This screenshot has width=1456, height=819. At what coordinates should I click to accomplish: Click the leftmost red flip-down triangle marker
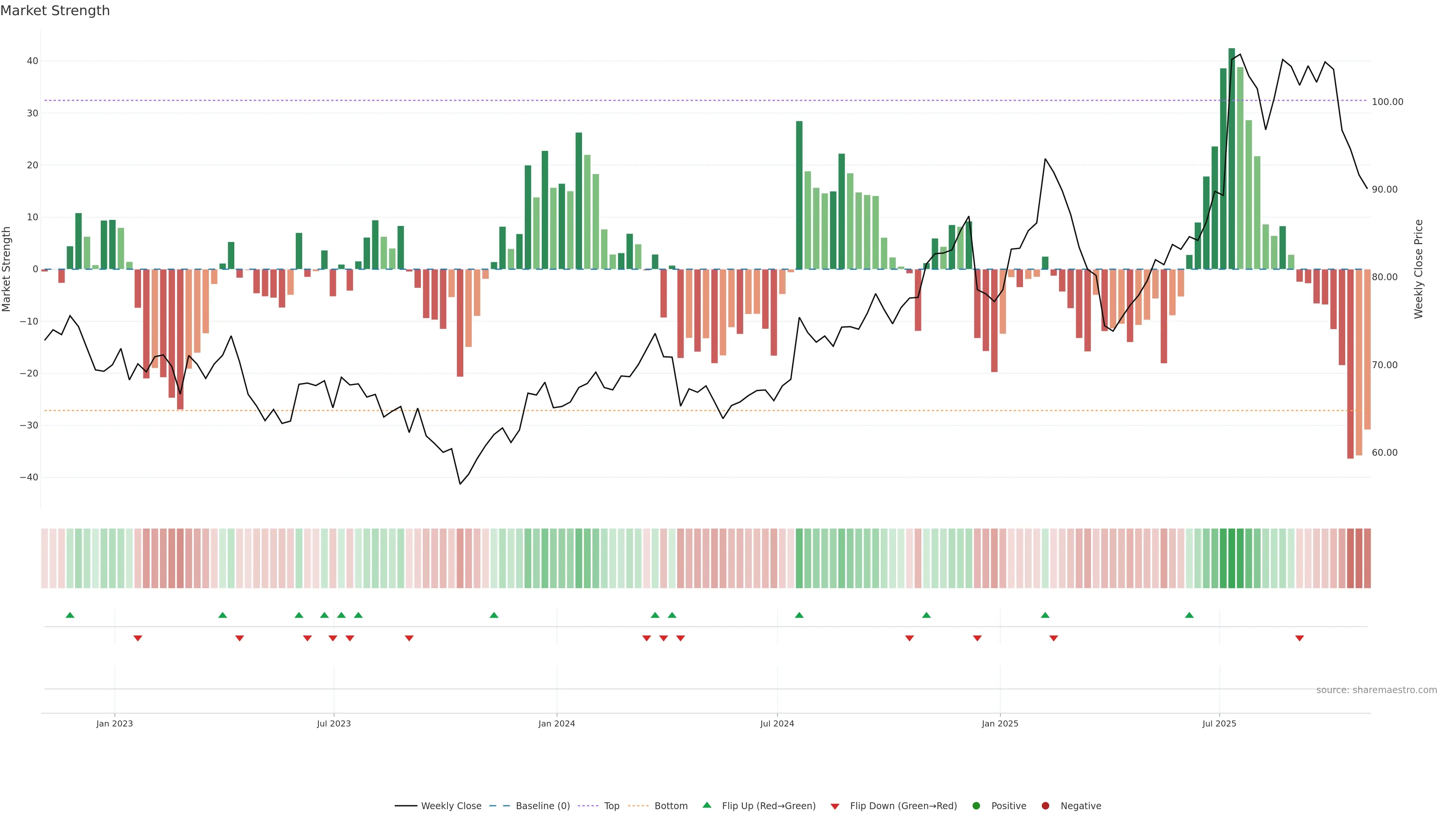click(x=138, y=638)
